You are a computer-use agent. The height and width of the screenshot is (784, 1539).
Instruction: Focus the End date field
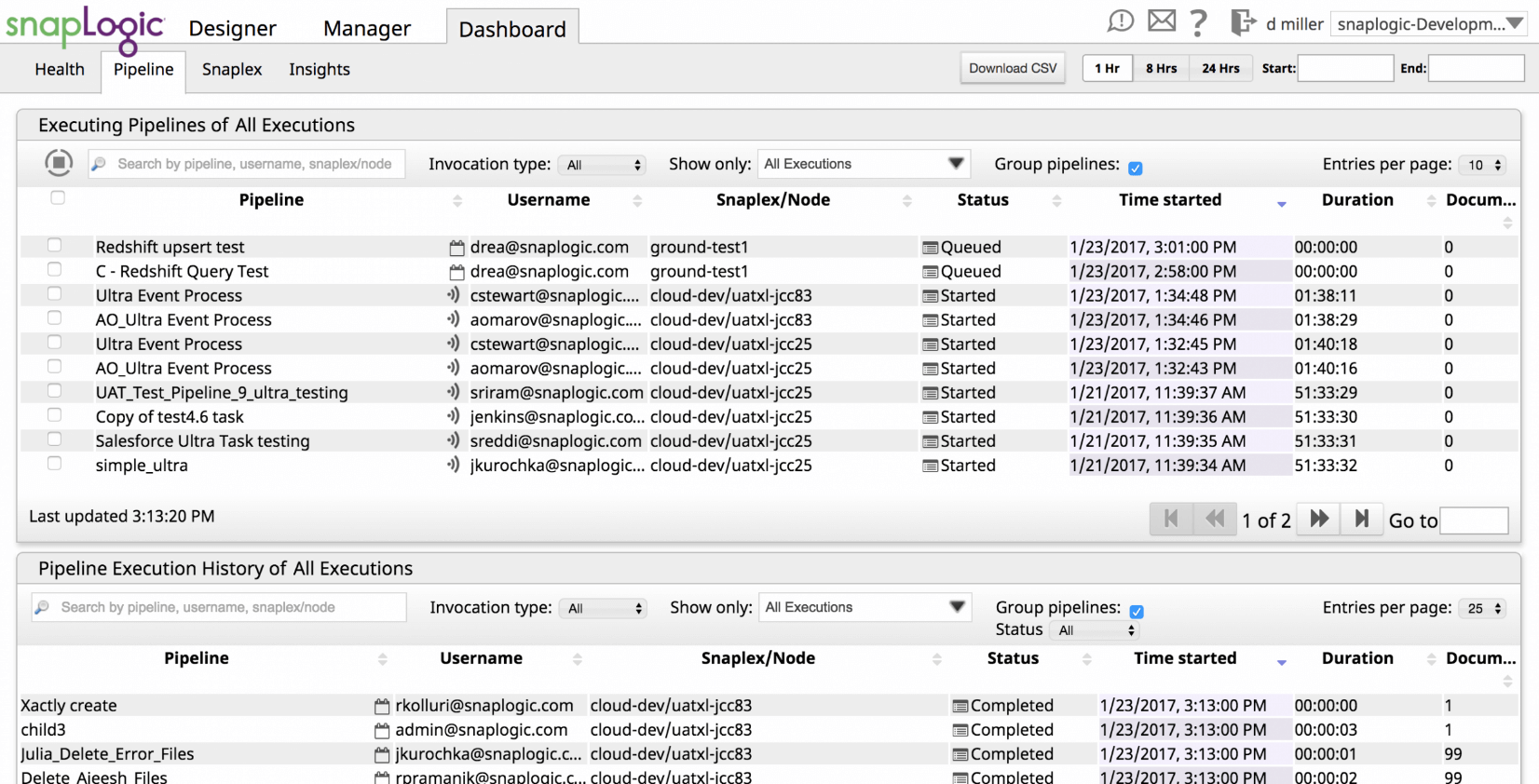coord(1476,68)
